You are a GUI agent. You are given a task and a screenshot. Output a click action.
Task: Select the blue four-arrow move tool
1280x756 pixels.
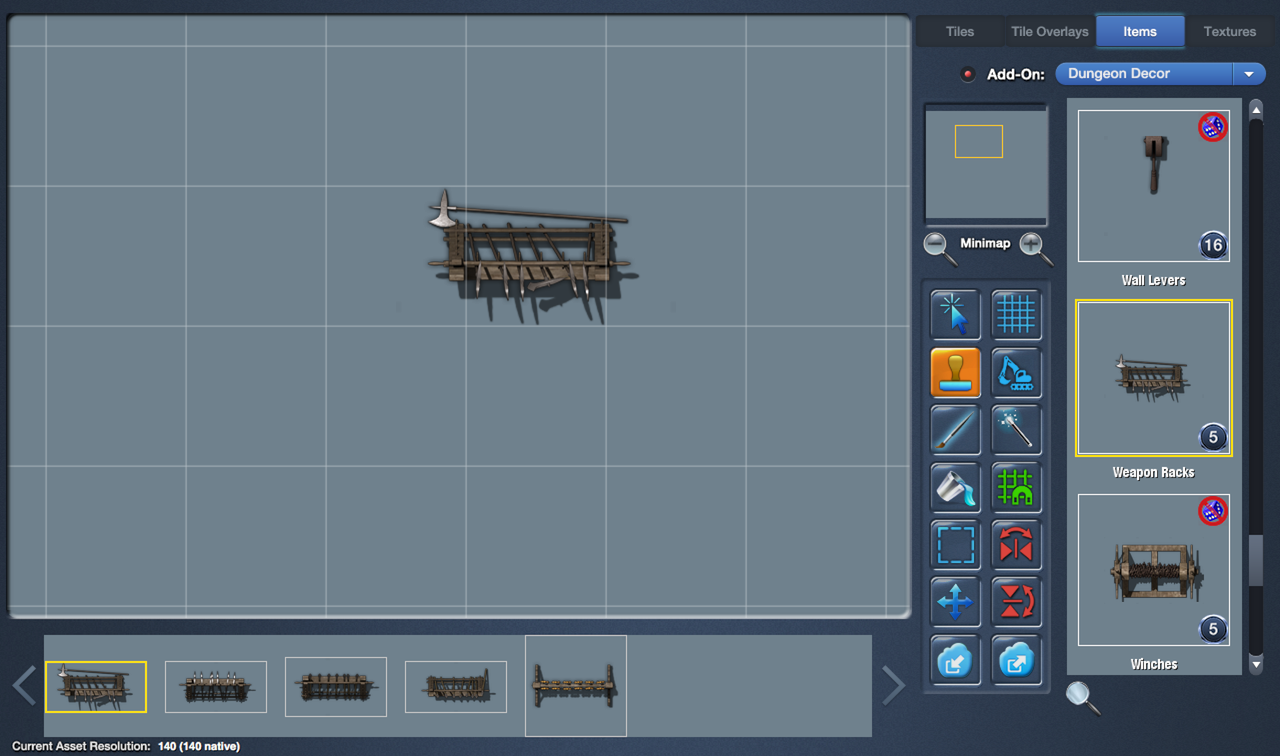[x=955, y=602]
